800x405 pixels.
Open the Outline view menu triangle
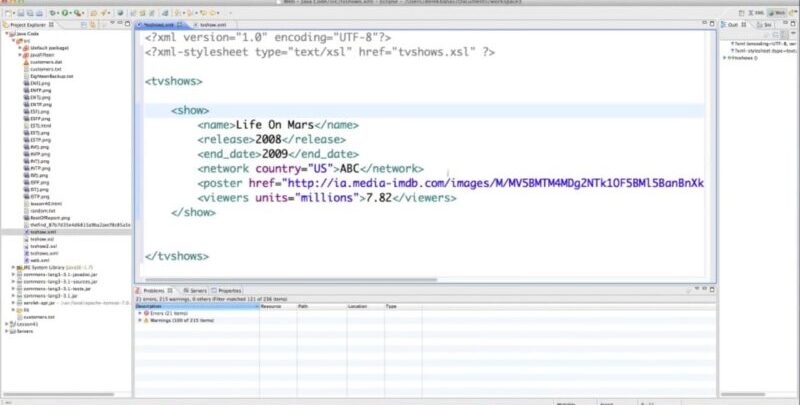point(794,35)
